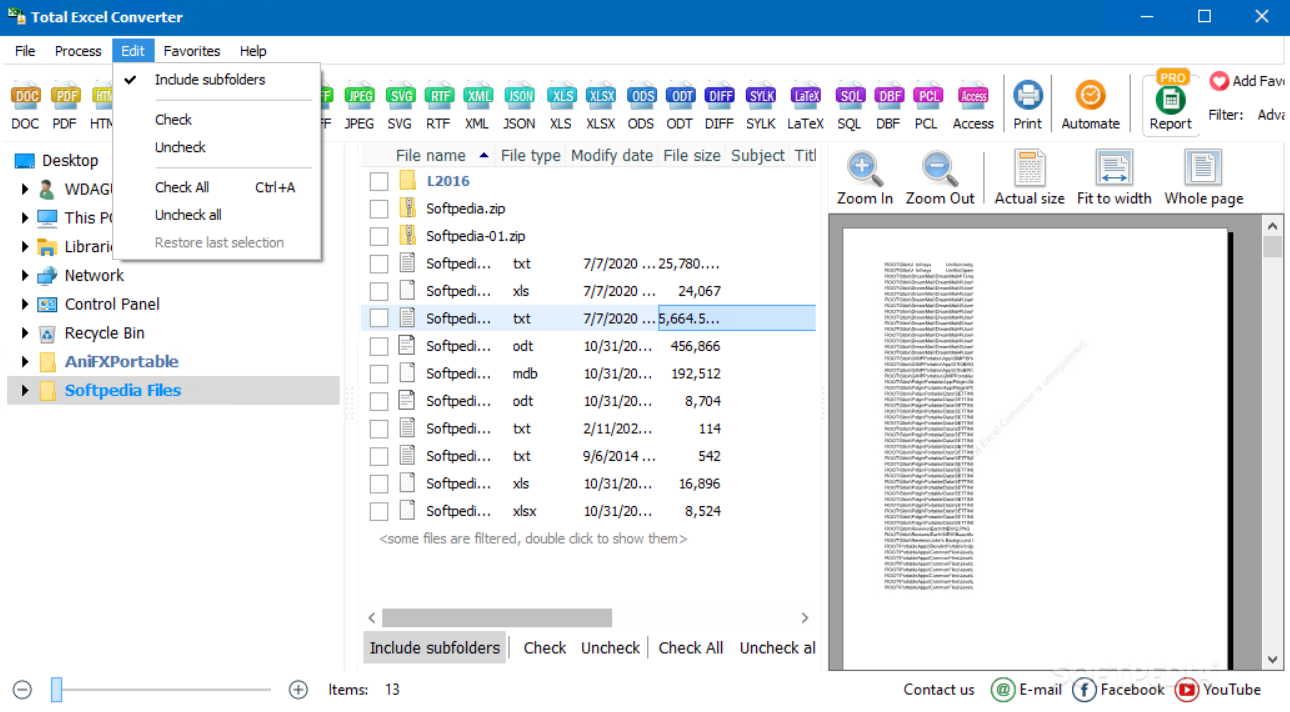Open the File menu
Screen dimensions: 1290x712
pos(25,51)
